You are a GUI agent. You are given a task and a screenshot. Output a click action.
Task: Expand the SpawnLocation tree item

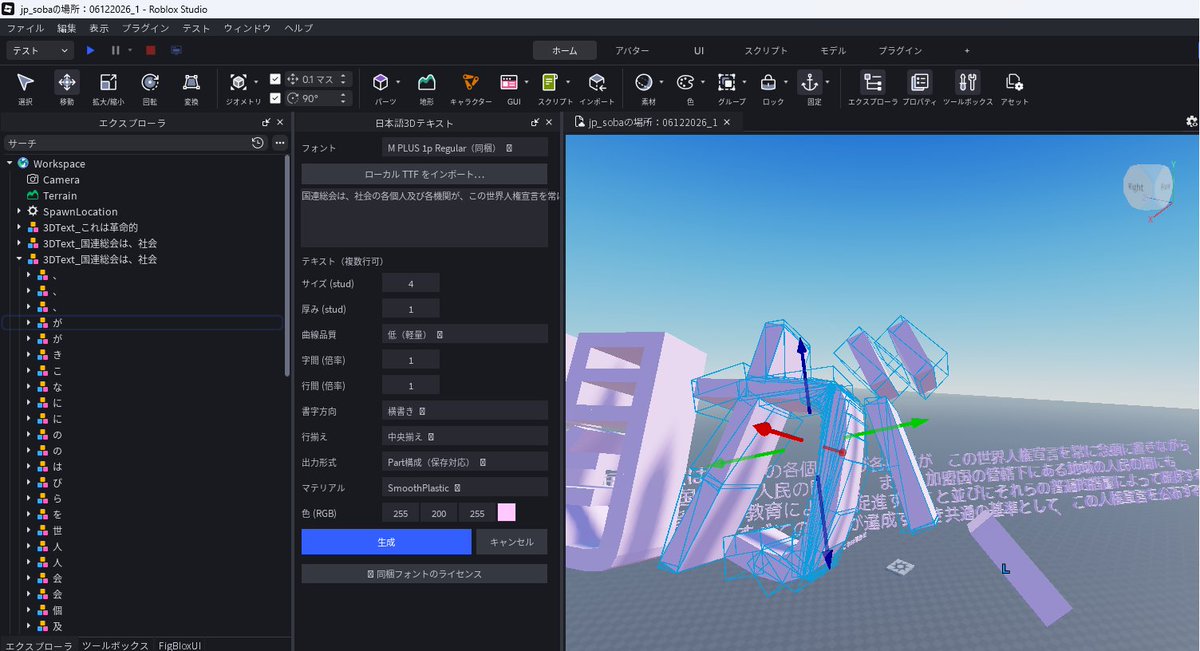(x=19, y=211)
